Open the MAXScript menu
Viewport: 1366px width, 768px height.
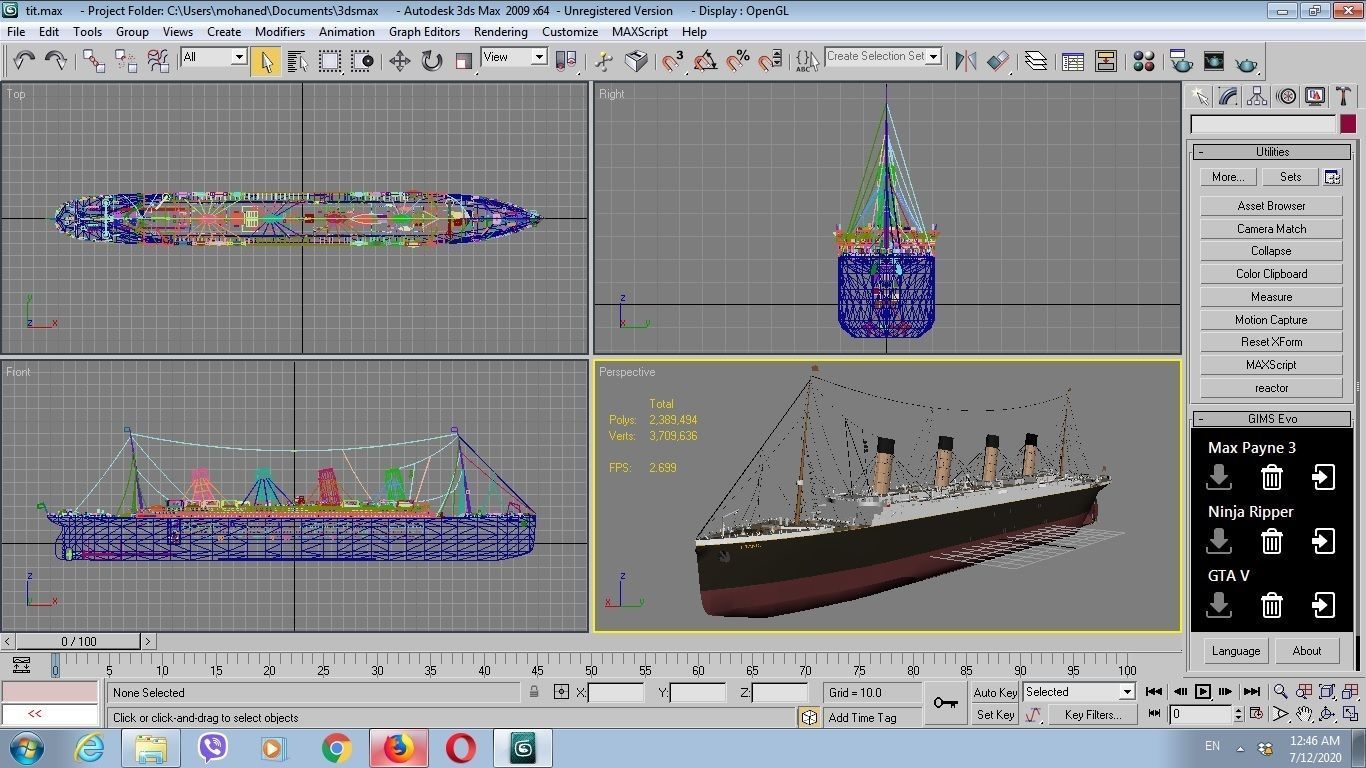click(x=640, y=31)
